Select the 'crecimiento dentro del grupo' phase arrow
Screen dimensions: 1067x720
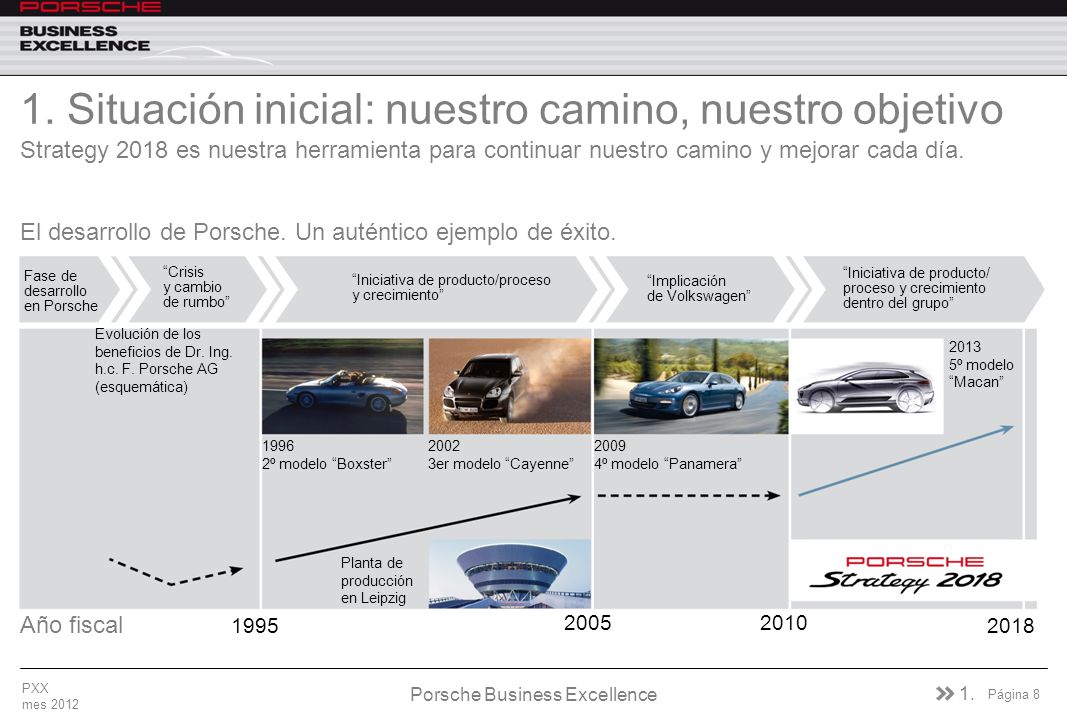point(923,289)
